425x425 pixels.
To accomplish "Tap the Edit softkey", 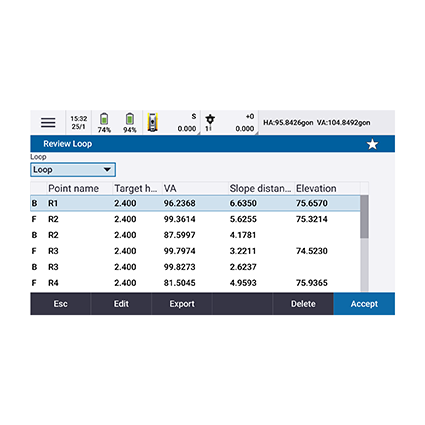I will click(x=121, y=304).
